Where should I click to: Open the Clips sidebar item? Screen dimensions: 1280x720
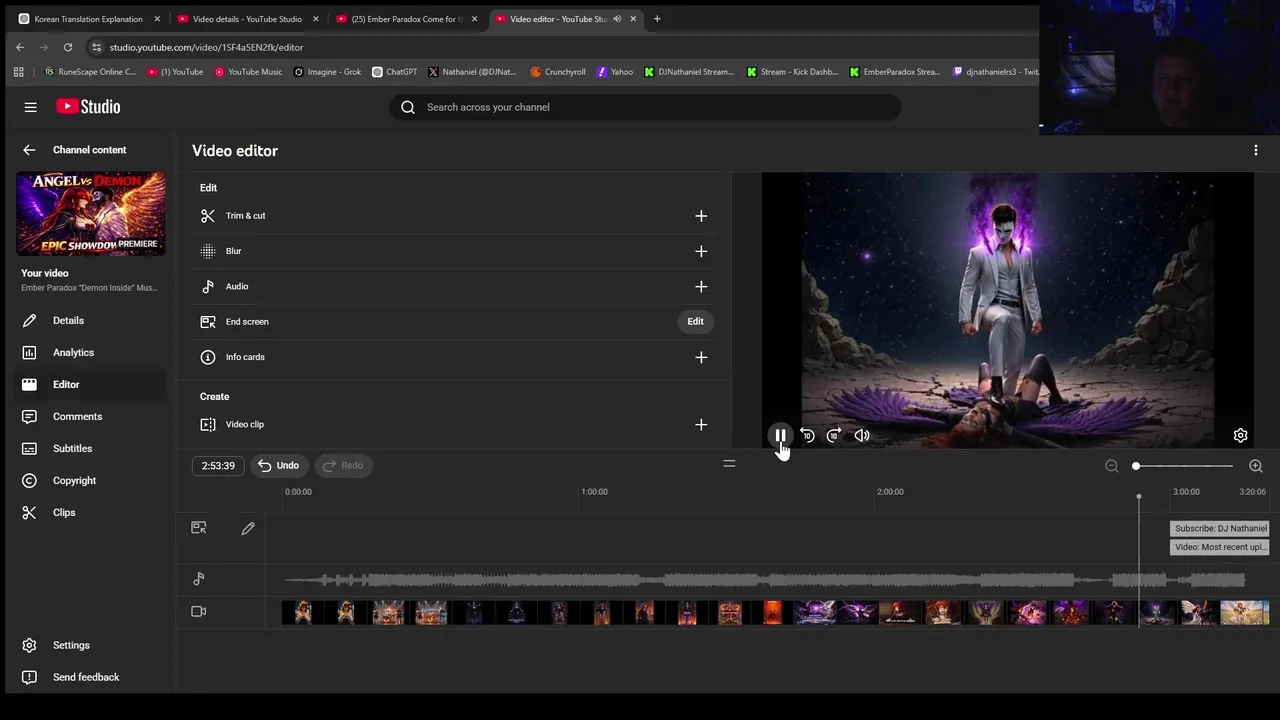(x=90, y=512)
